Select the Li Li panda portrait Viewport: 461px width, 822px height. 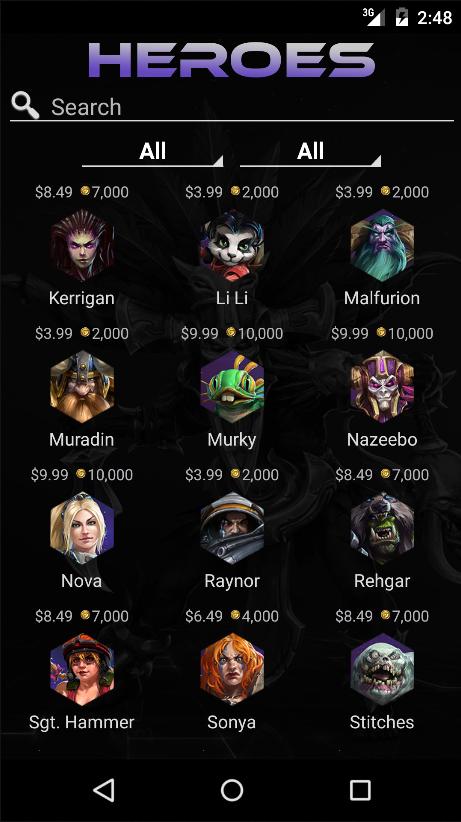coord(232,245)
